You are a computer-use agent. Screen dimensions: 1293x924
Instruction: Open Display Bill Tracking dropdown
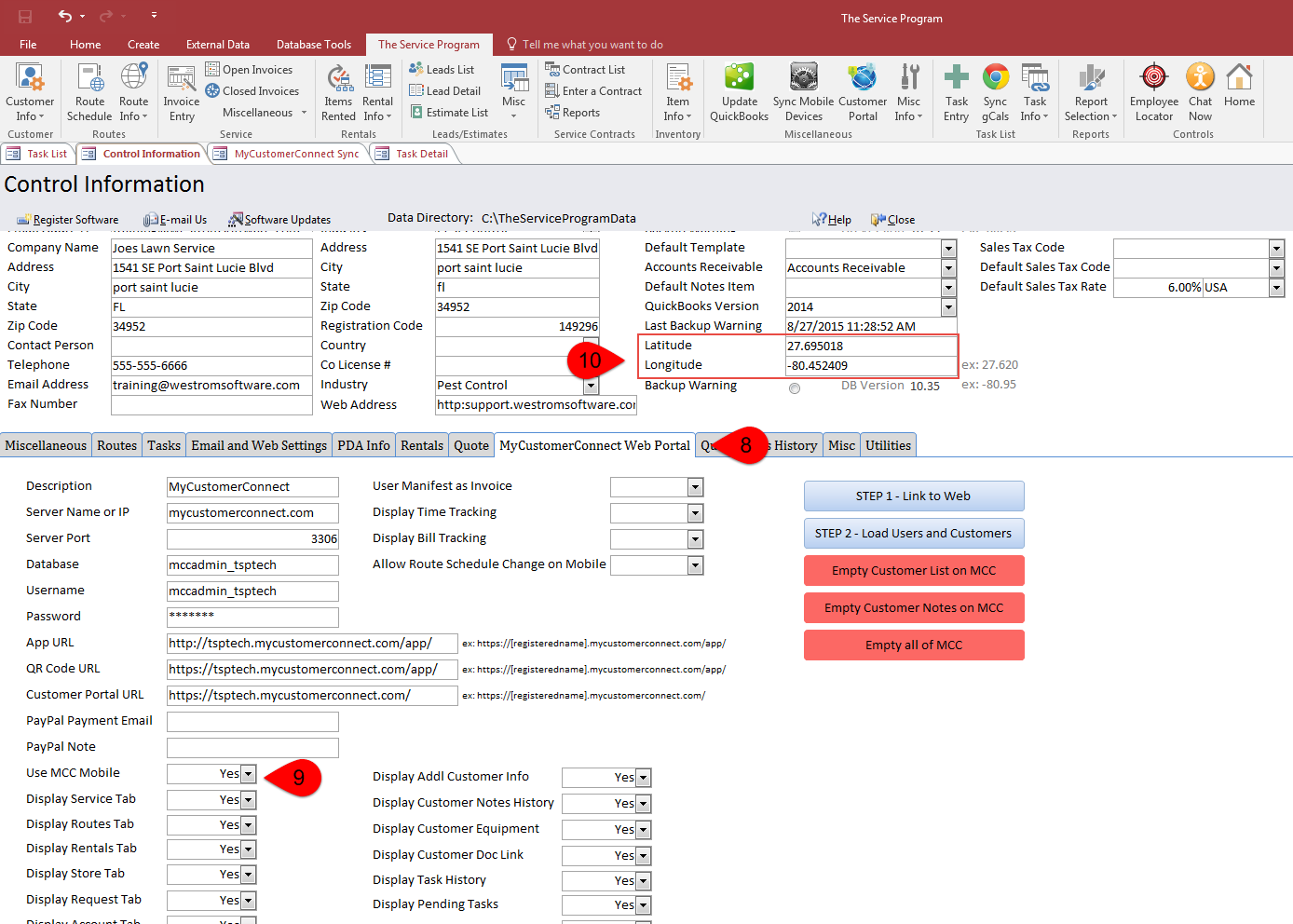click(x=695, y=539)
